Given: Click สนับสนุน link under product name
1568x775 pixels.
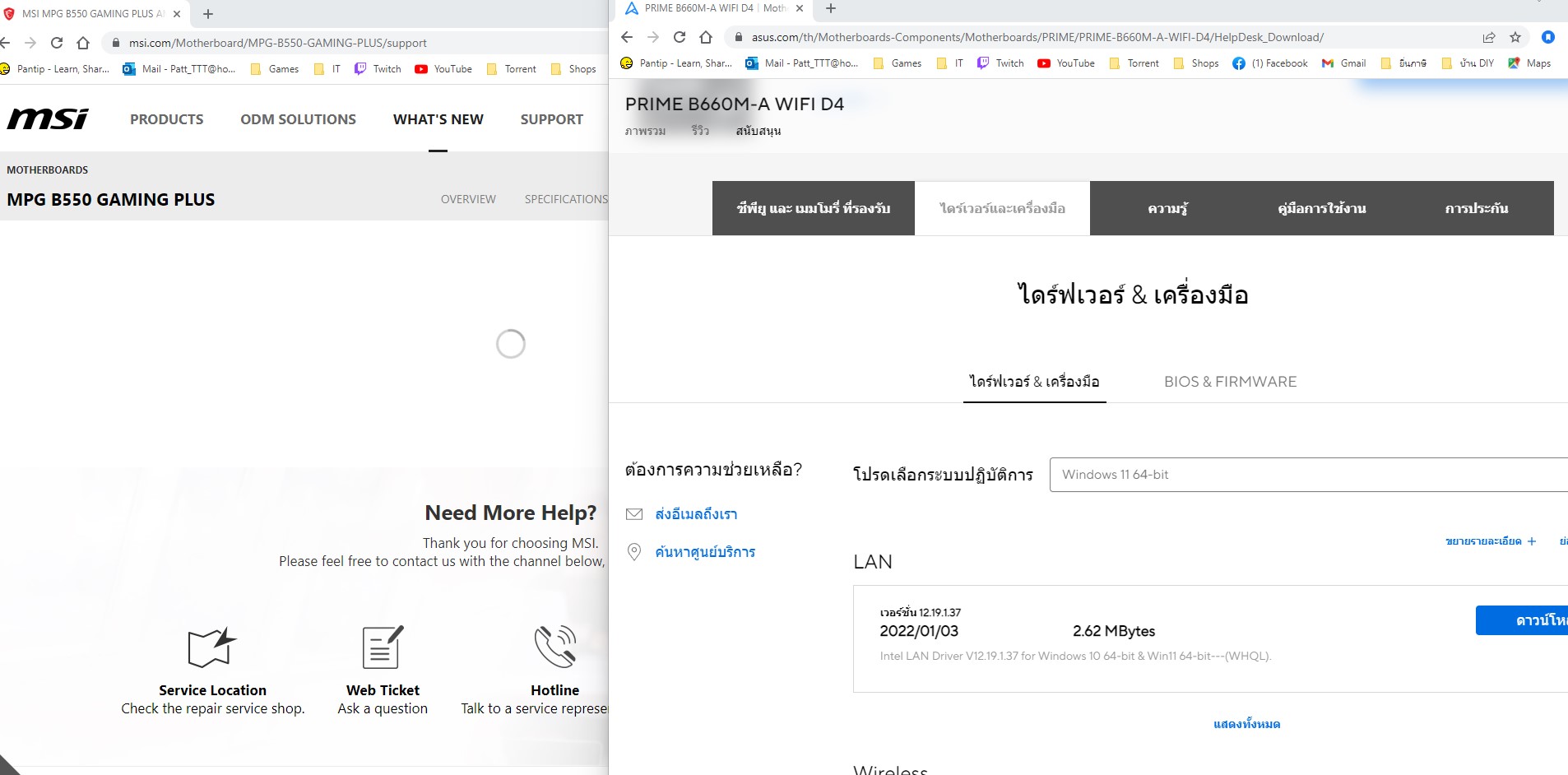Looking at the screenshot, I should tap(758, 131).
